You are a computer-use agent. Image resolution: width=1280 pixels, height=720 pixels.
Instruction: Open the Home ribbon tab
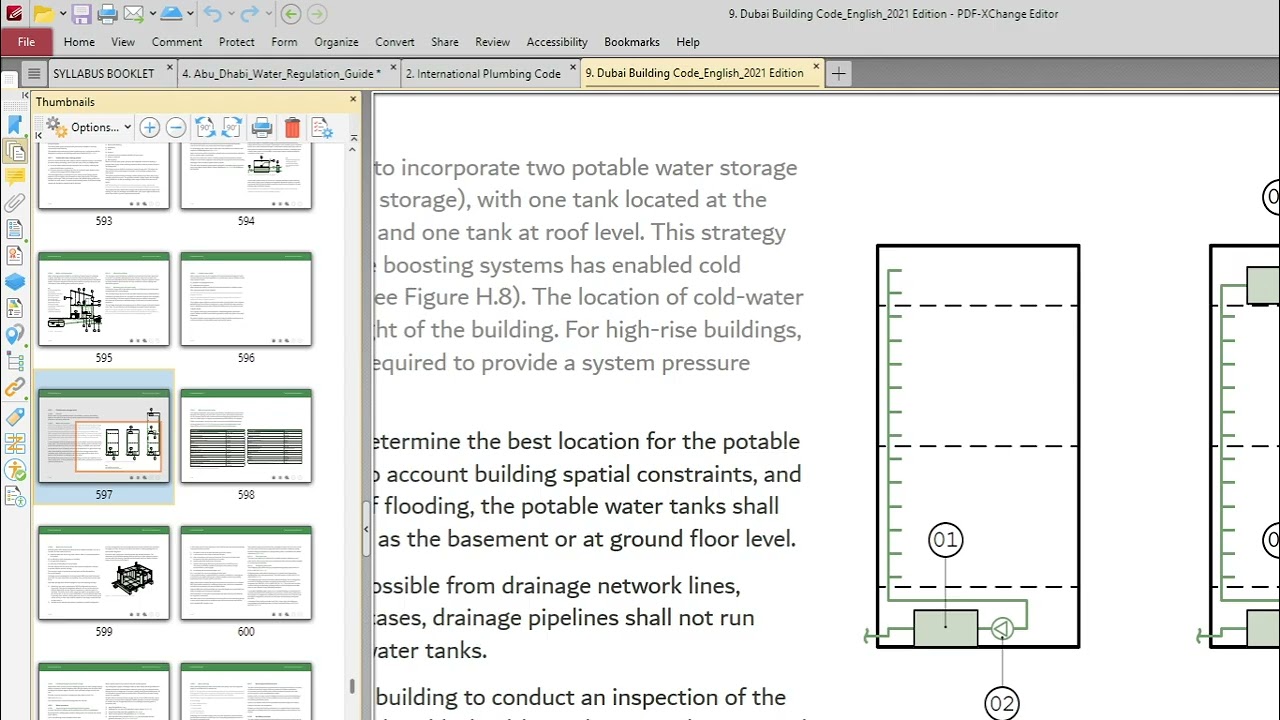(x=79, y=42)
